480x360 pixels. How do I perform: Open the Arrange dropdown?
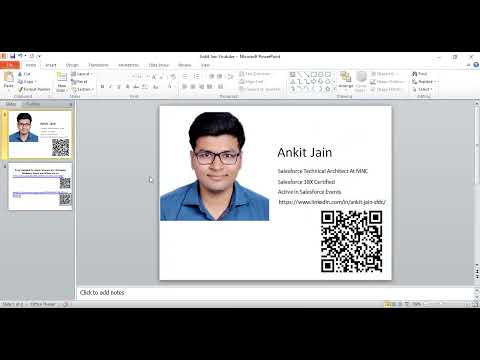point(346,81)
